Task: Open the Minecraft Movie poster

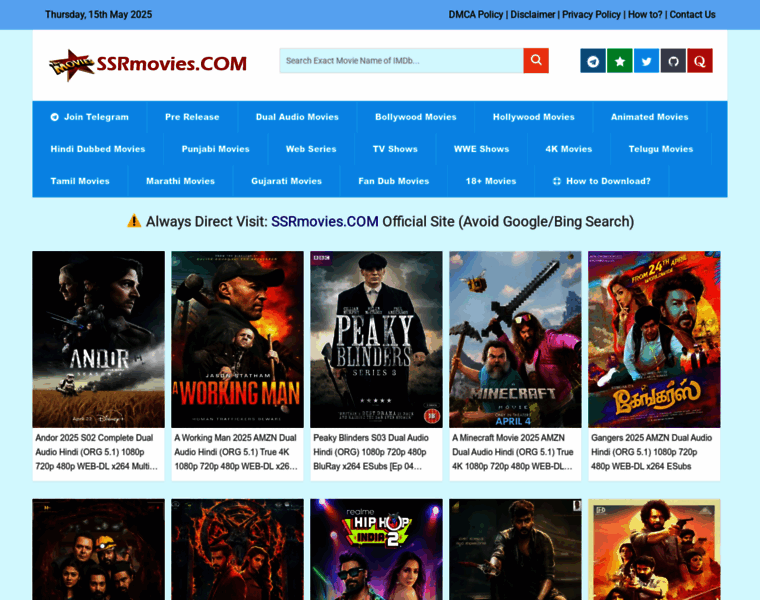Action: [515, 339]
